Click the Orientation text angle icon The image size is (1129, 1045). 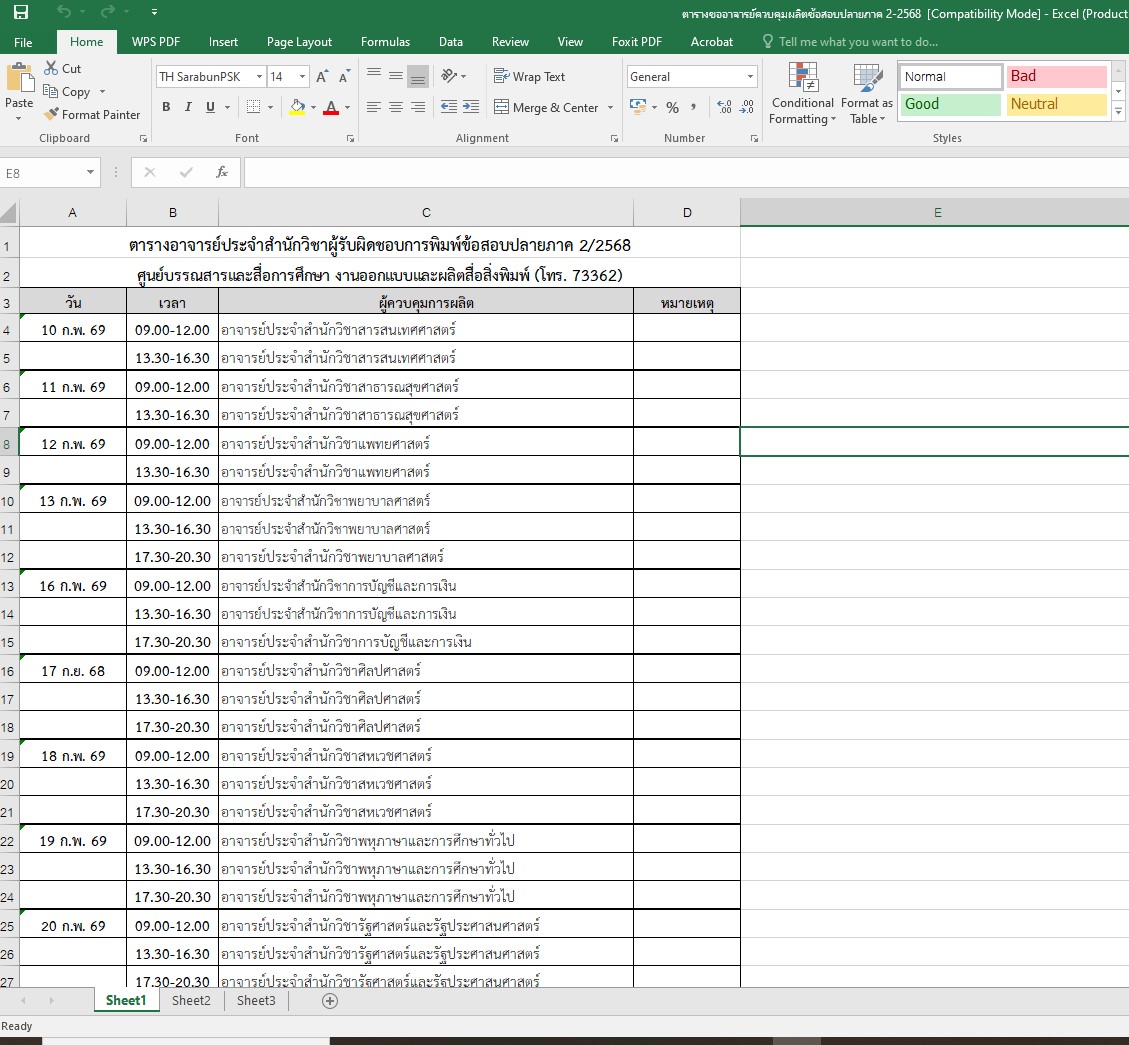pos(450,76)
